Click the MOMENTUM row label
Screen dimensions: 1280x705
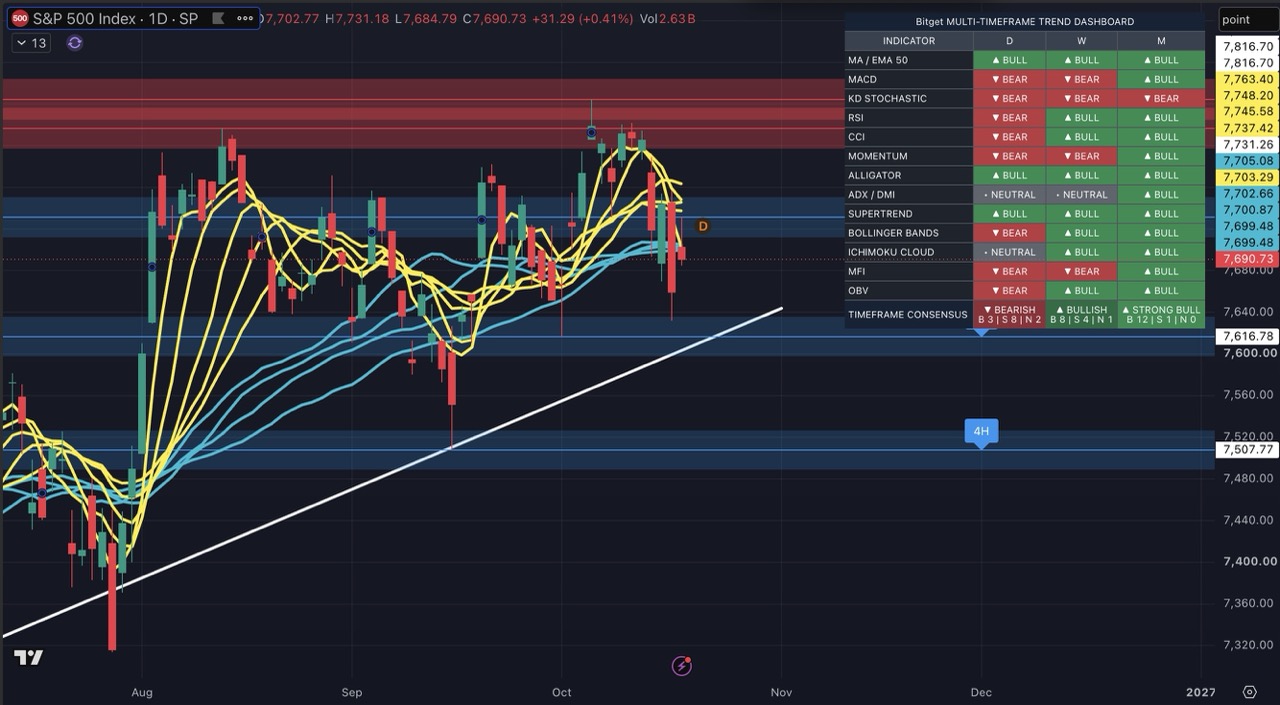[x=878, y=156]
